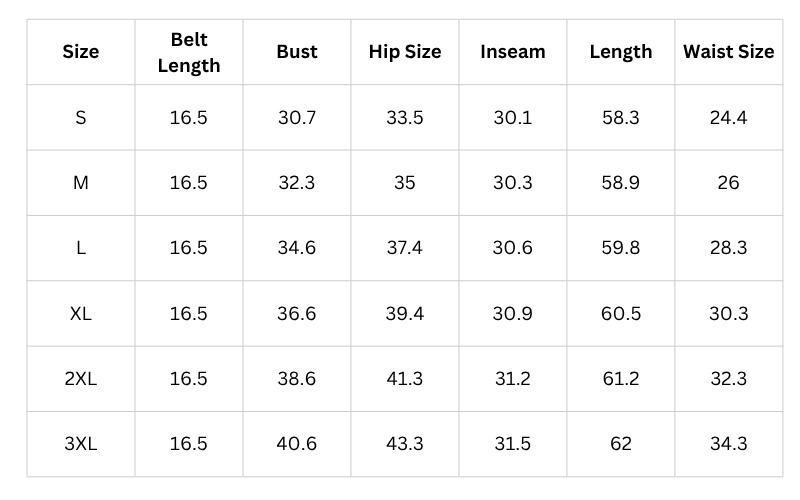Image resolution: width=800 pixels, height=500 pixels.
Task: Click the Size column header
Action: click(81, 52)
